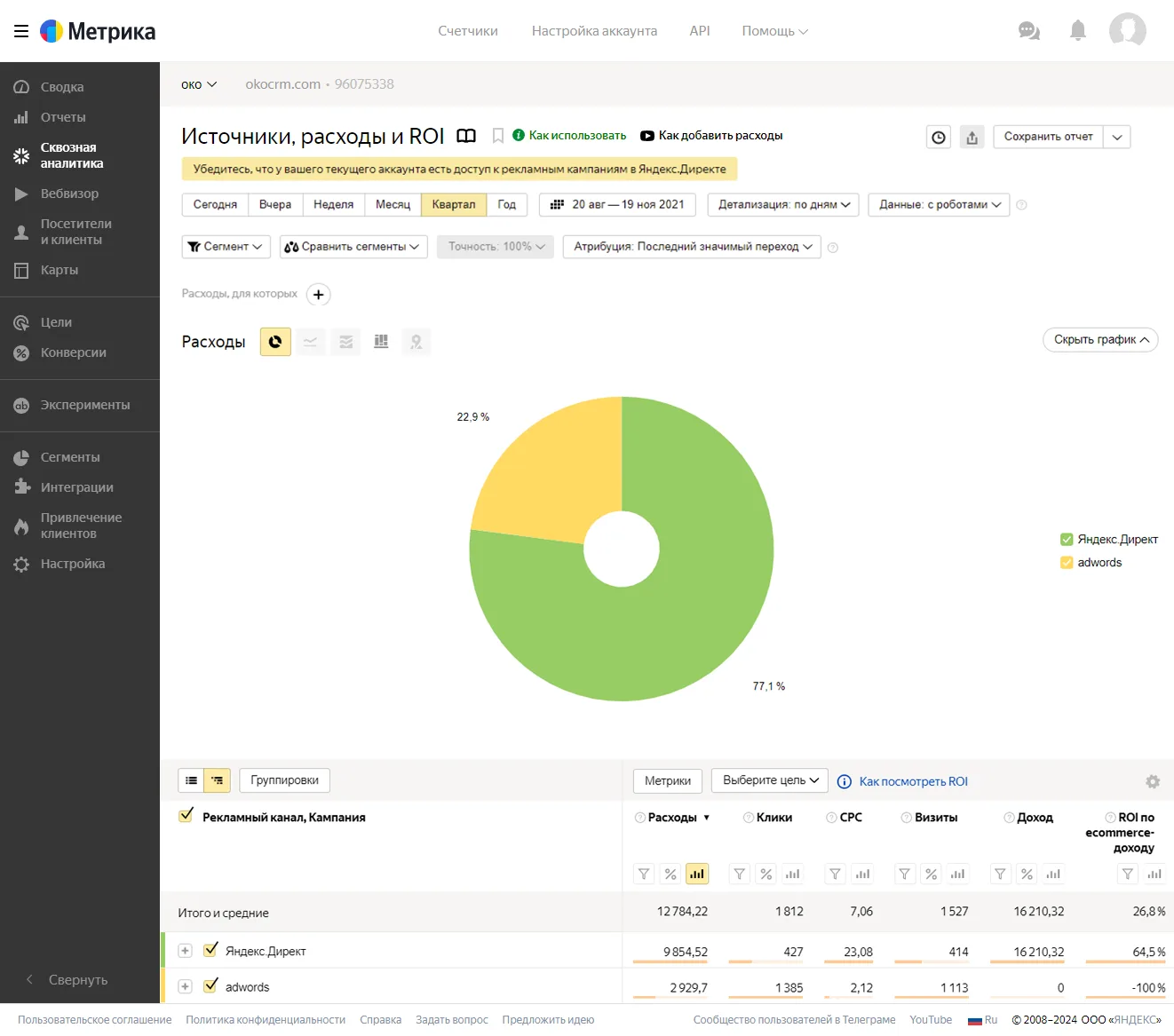
Task: Open table settings gear icon
Action: point(1153,781)
